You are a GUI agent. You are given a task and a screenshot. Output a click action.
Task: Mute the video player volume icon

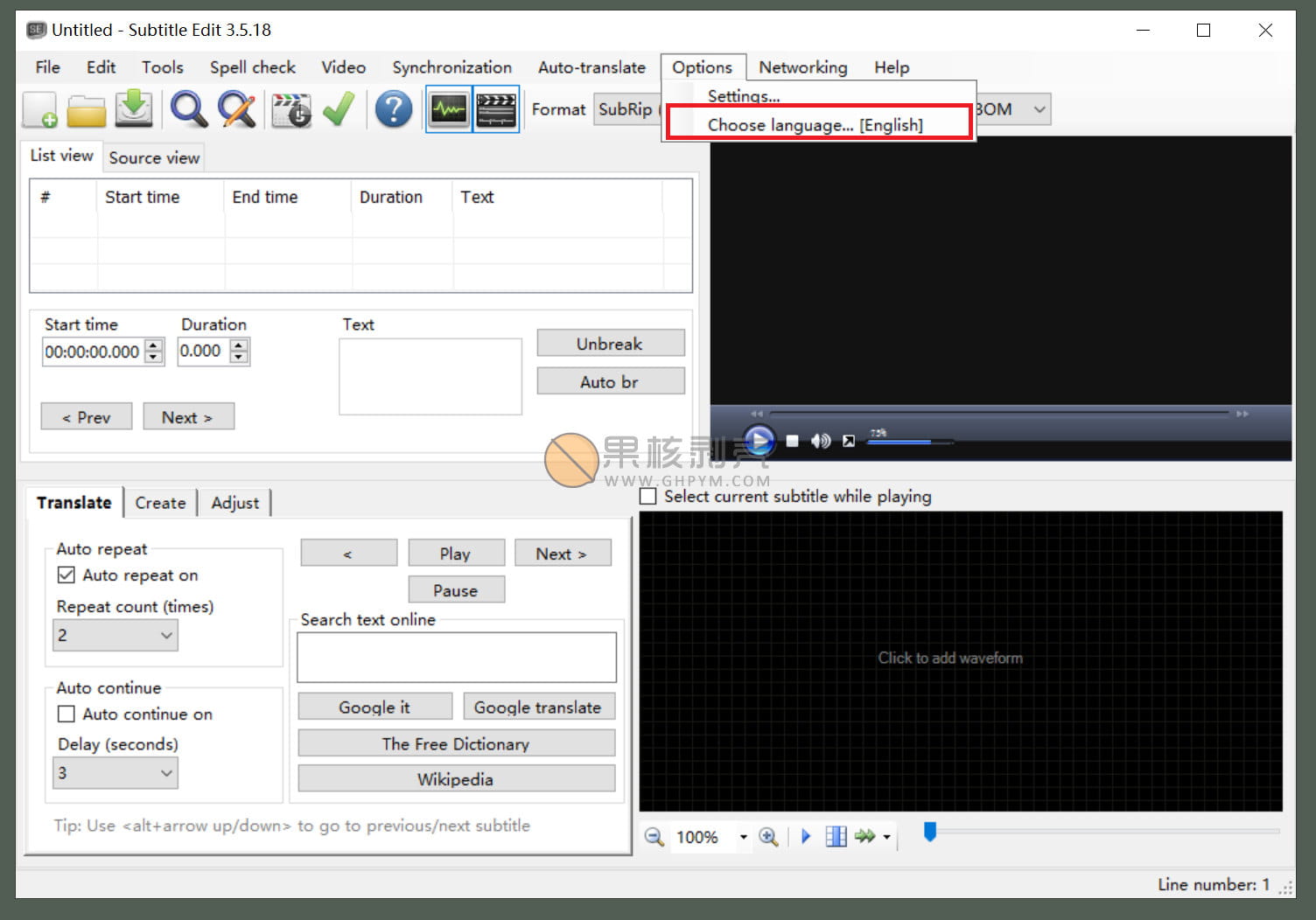click(820, 441)
